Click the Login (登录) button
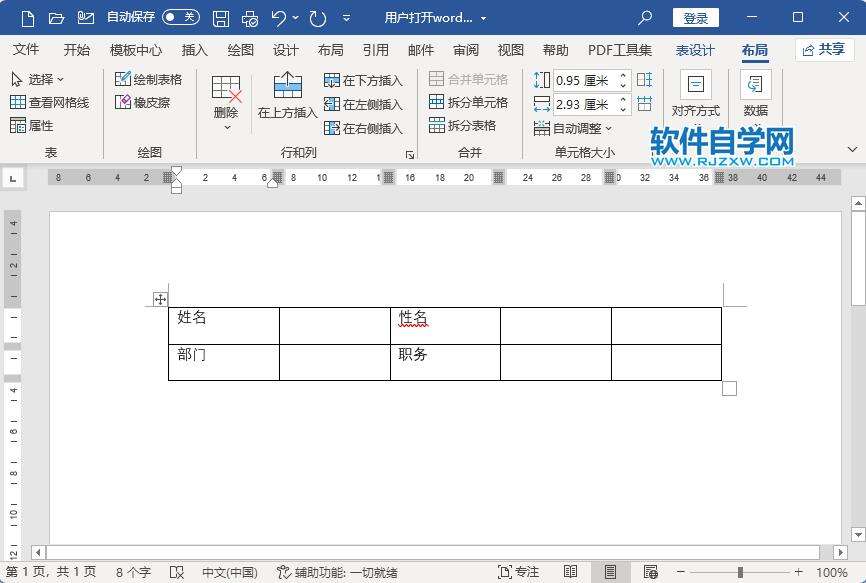The width and height of the screenshot is (866, 583). pyautogui.click(x=696, y=18)
